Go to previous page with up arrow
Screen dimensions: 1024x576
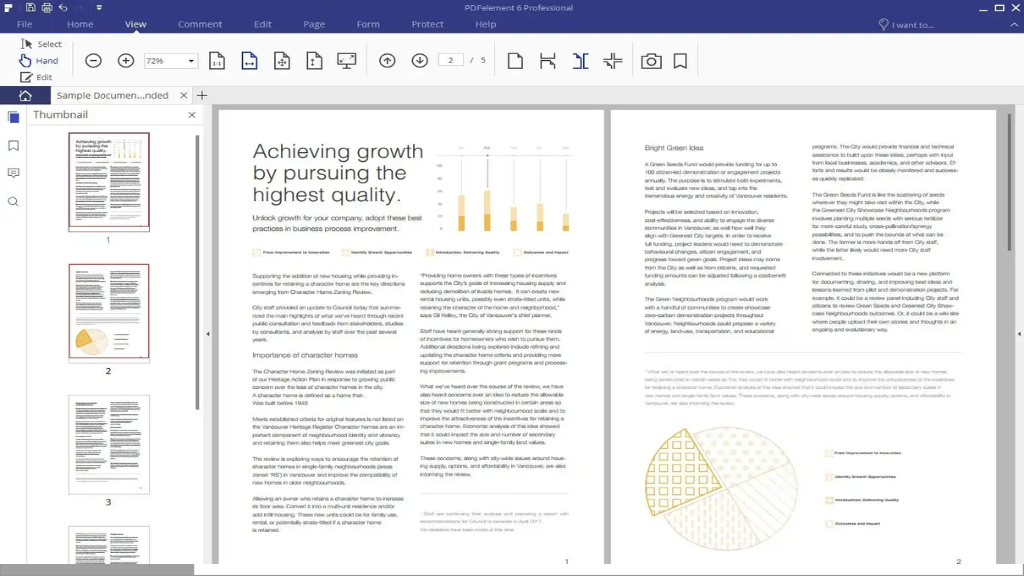[387, 61]
